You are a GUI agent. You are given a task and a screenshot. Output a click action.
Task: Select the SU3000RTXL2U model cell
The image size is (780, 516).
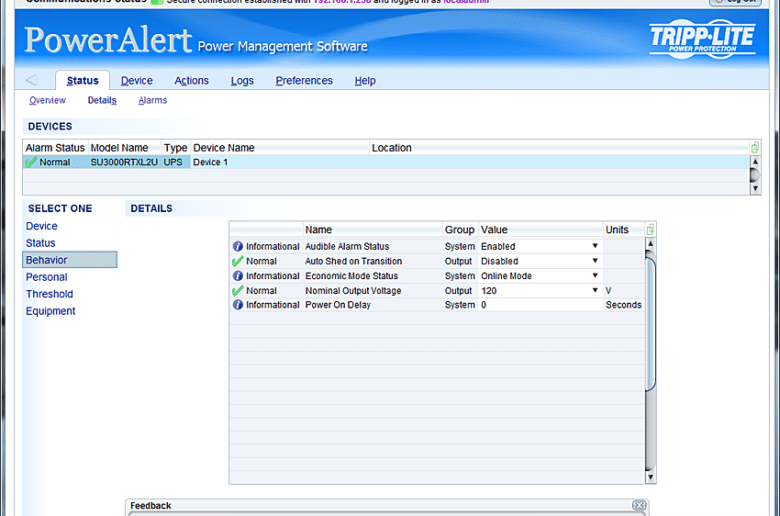point(124,162)
